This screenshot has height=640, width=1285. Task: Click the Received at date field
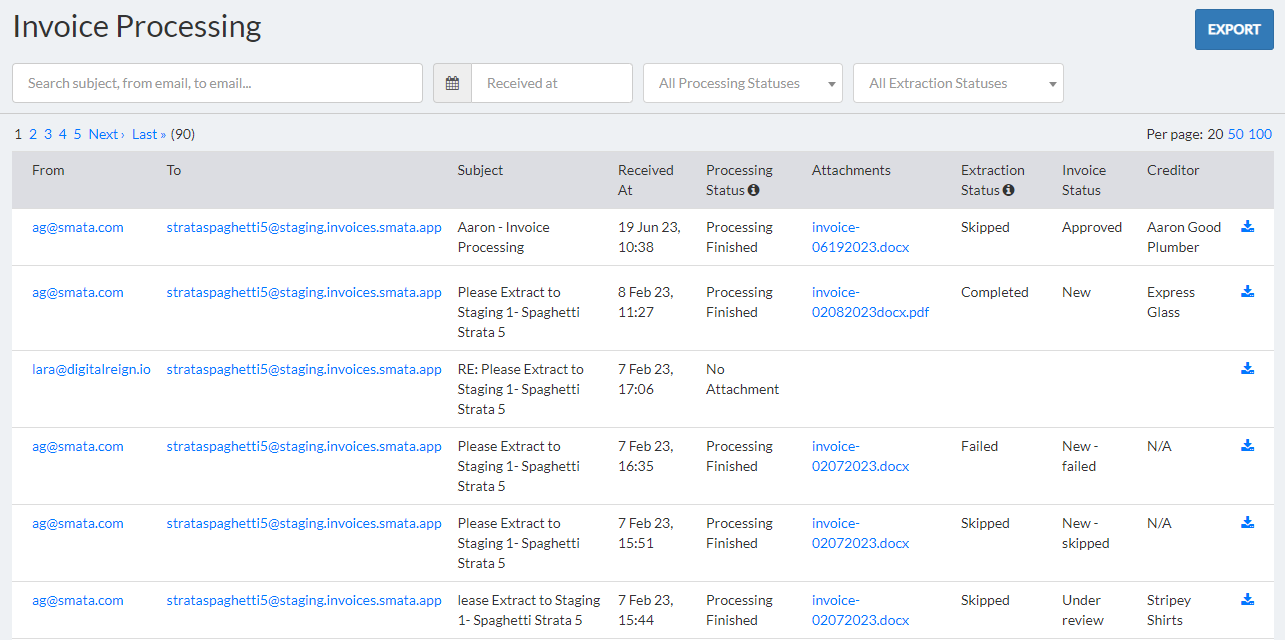click(x=552, y=83)
